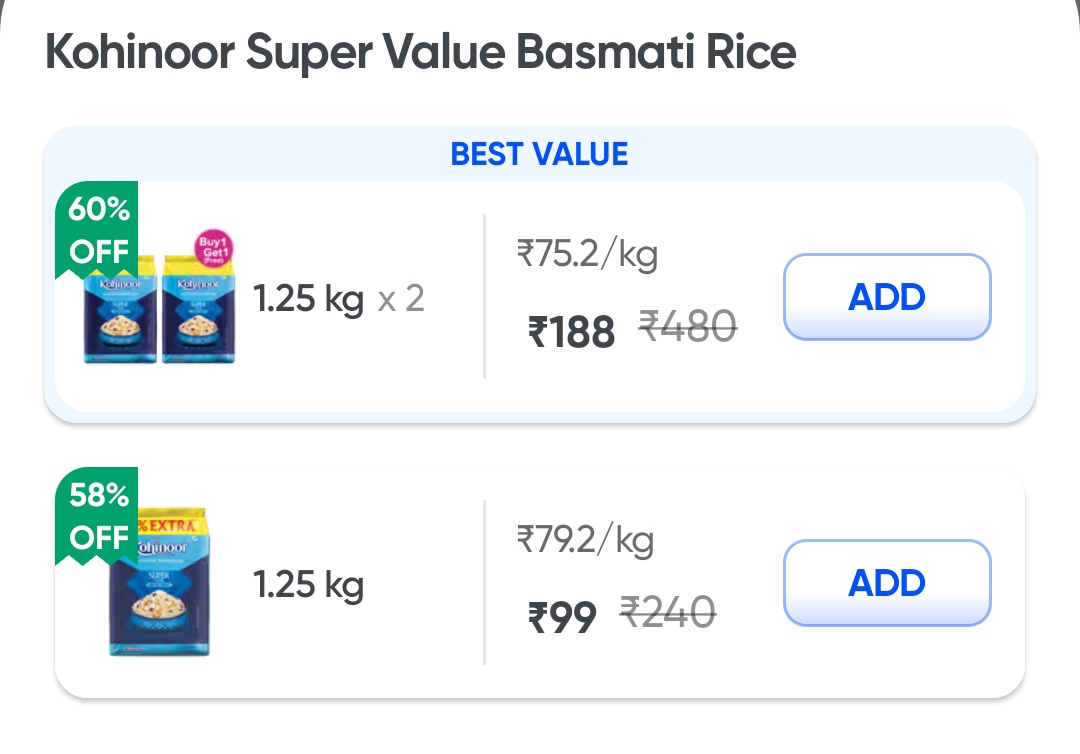Open the single Kohinoor rice bag image
The width and height of the screenshot is (1080, 754).
coord(159,585)
